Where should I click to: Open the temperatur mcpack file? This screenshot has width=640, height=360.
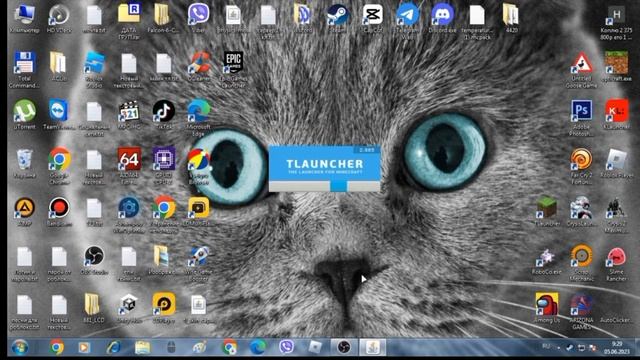pyautogui.click(x=477, y=21)
